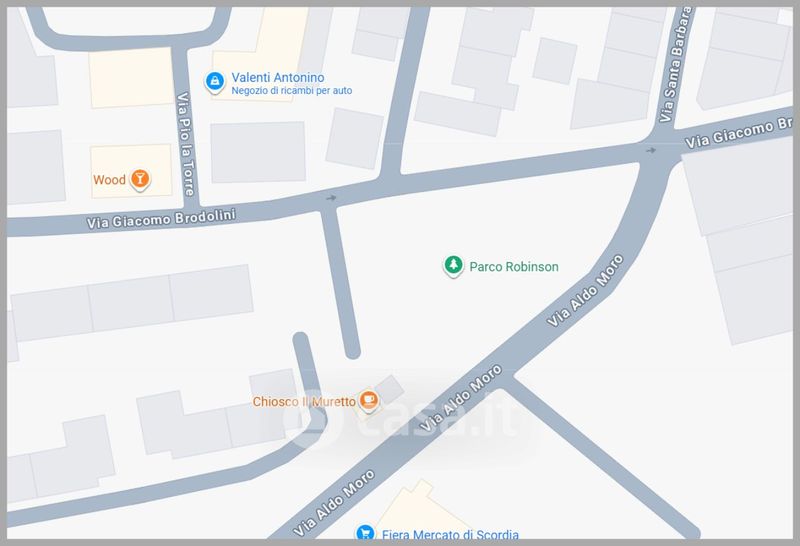The height and width of the screenshot is (546, 800).
Task: Select the Wood place label
Action: [109, 181]
